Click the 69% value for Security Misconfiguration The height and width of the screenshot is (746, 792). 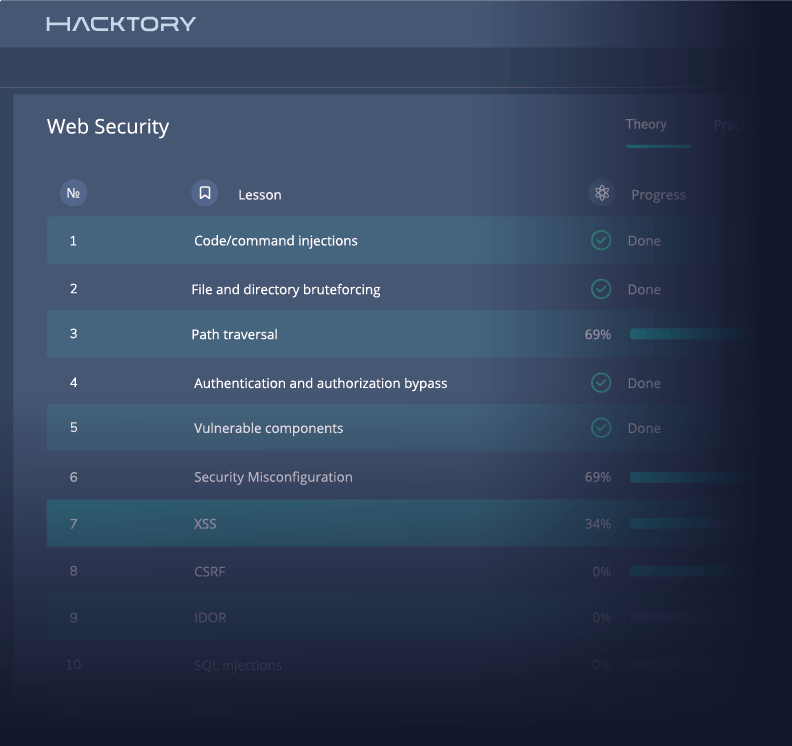598,477
